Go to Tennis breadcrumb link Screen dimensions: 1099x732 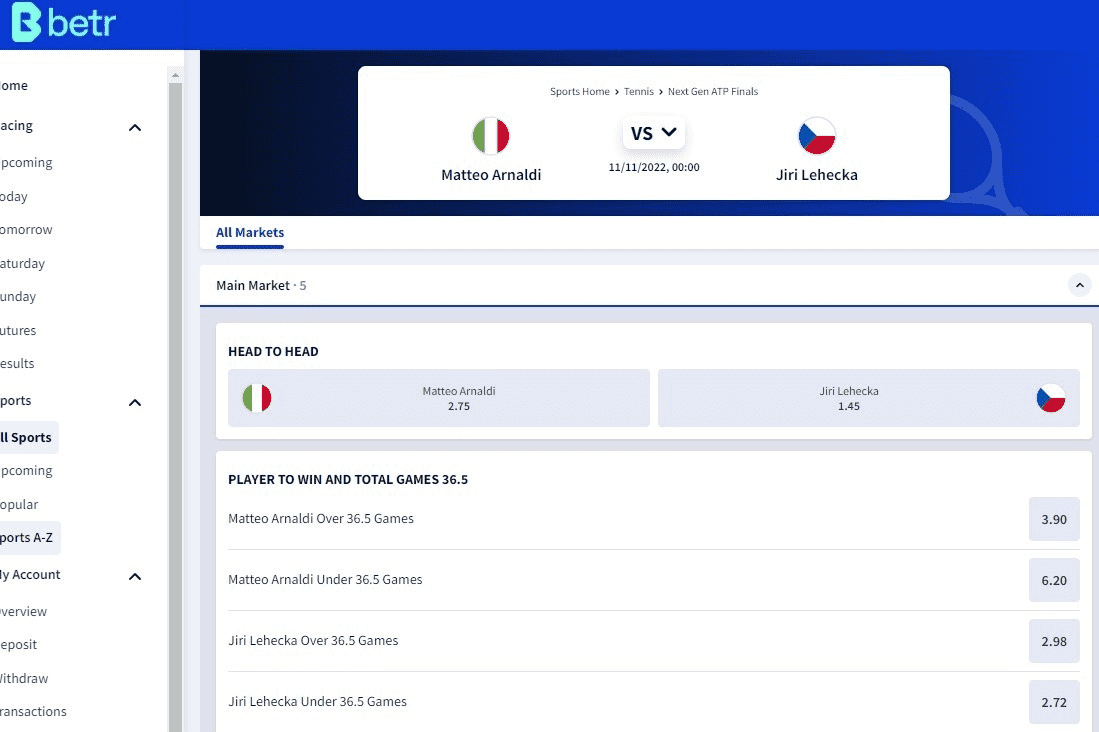(639, 92)
